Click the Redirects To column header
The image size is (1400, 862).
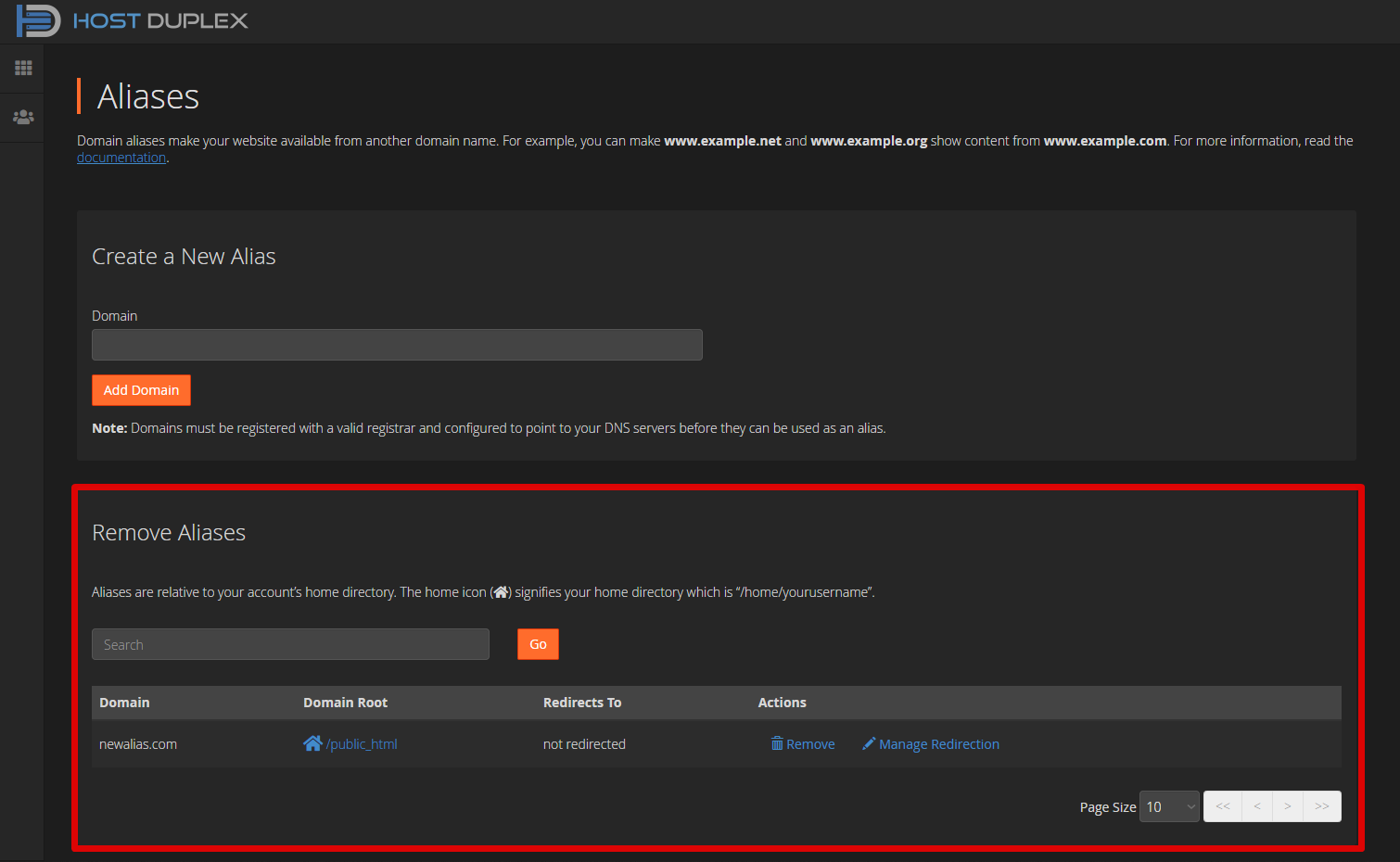click(582, 703)
